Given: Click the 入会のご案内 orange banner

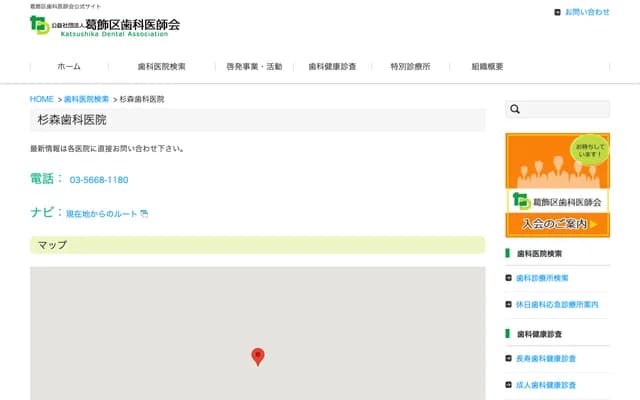Looking at the screenshot, I should point(558,185).
